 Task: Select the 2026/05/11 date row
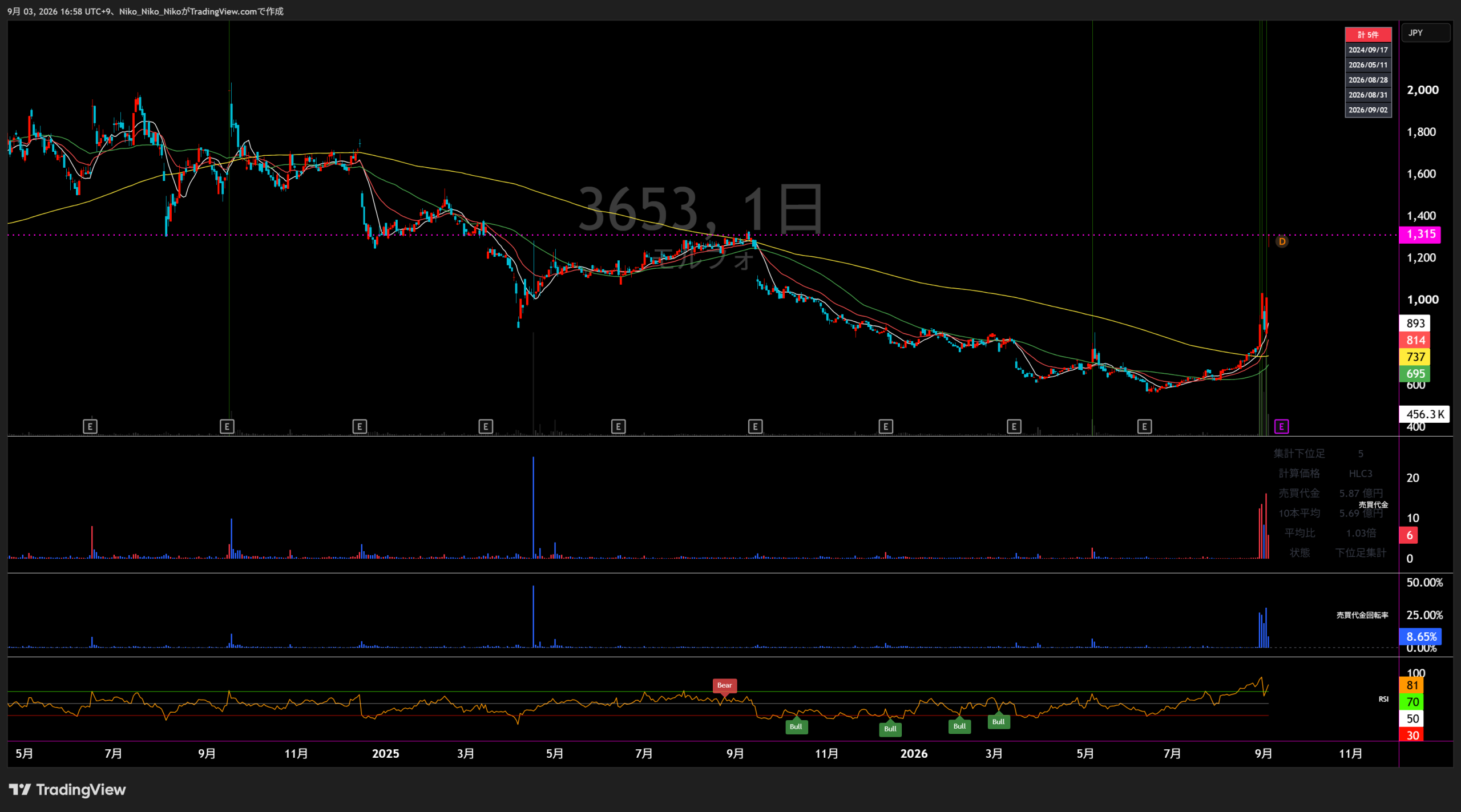(1368, 65)
